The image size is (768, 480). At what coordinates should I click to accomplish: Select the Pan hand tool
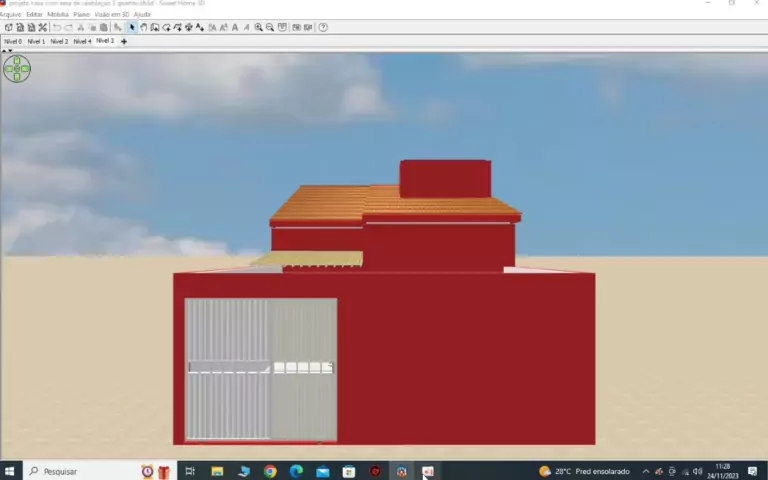pos(143,28)
